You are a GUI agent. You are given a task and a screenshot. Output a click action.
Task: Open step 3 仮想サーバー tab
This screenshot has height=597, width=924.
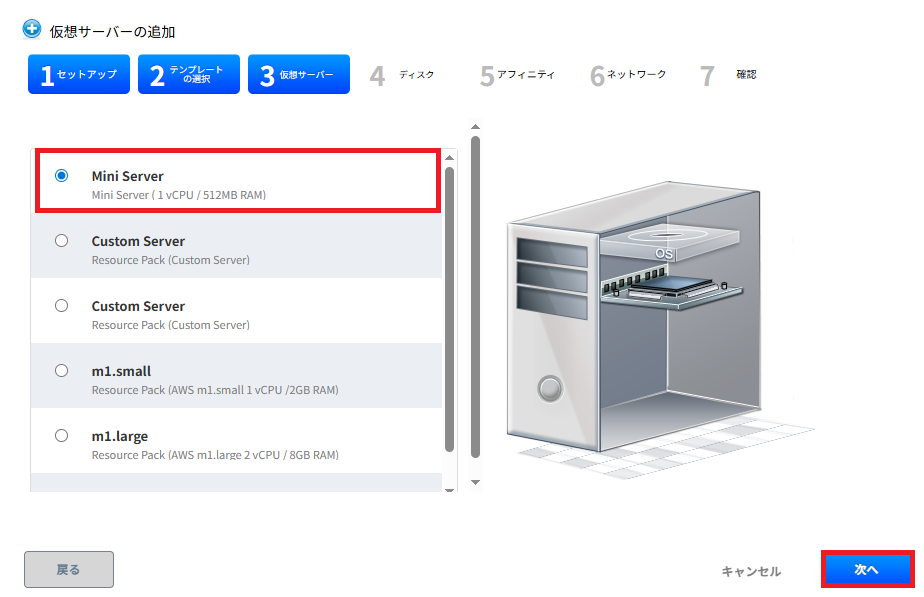click(299, 74)
